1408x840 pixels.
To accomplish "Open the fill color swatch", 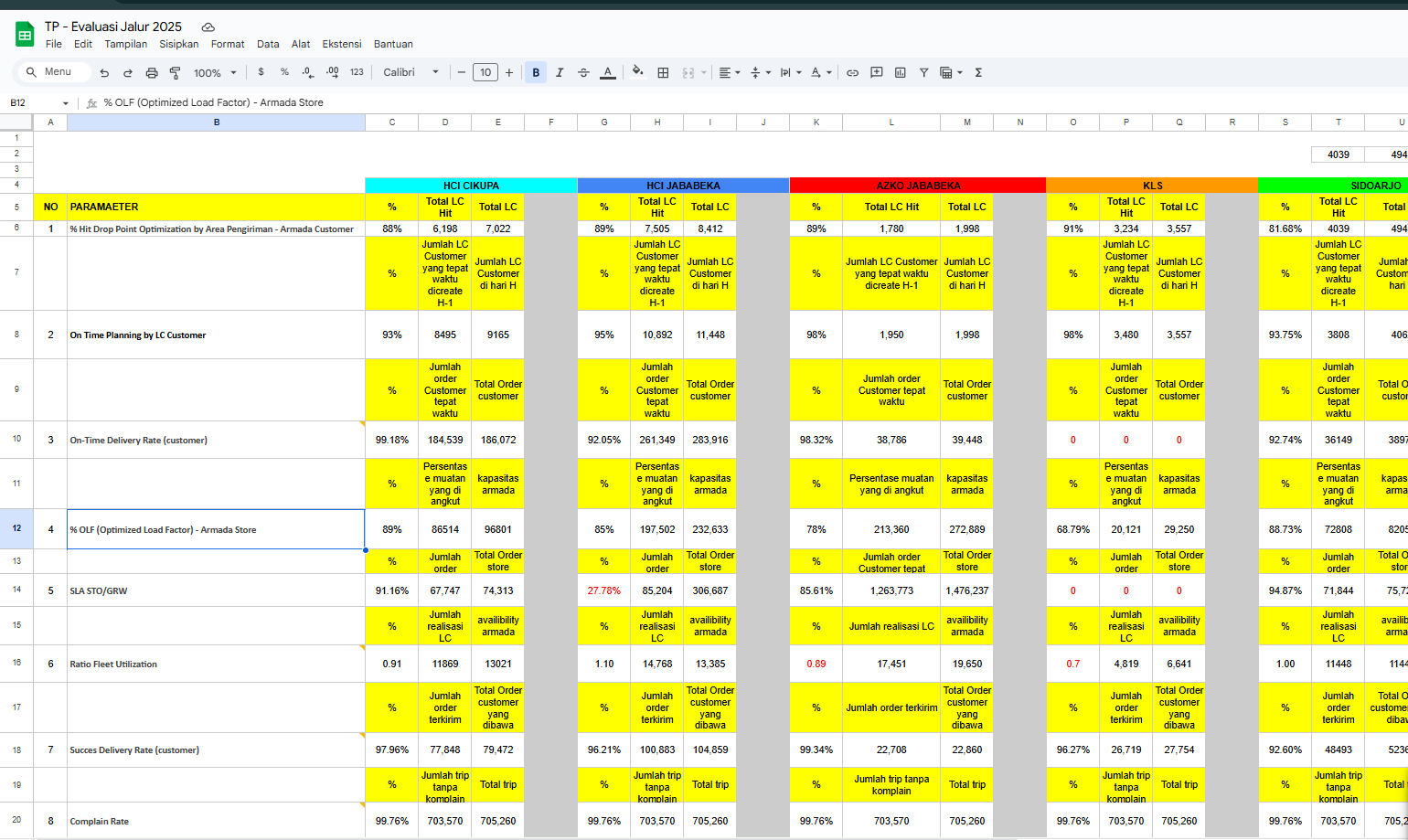I will [x=637, y=72].
